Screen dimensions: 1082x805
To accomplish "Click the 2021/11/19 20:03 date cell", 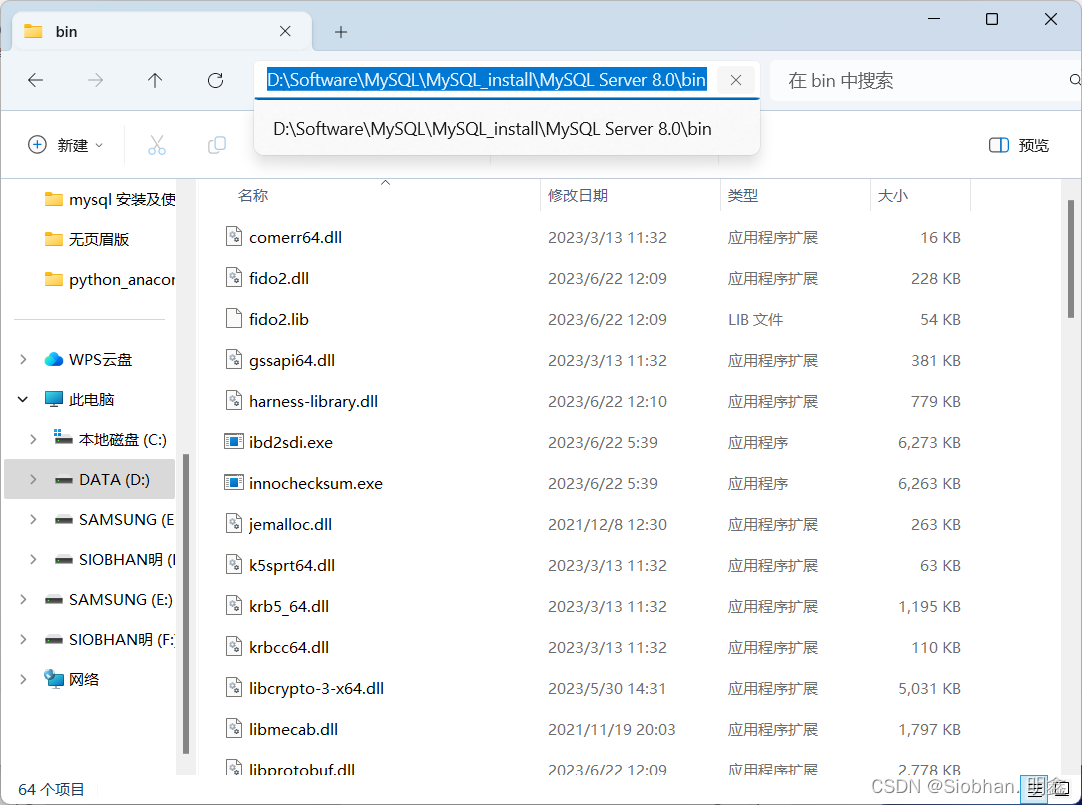I will click(611, 730).
